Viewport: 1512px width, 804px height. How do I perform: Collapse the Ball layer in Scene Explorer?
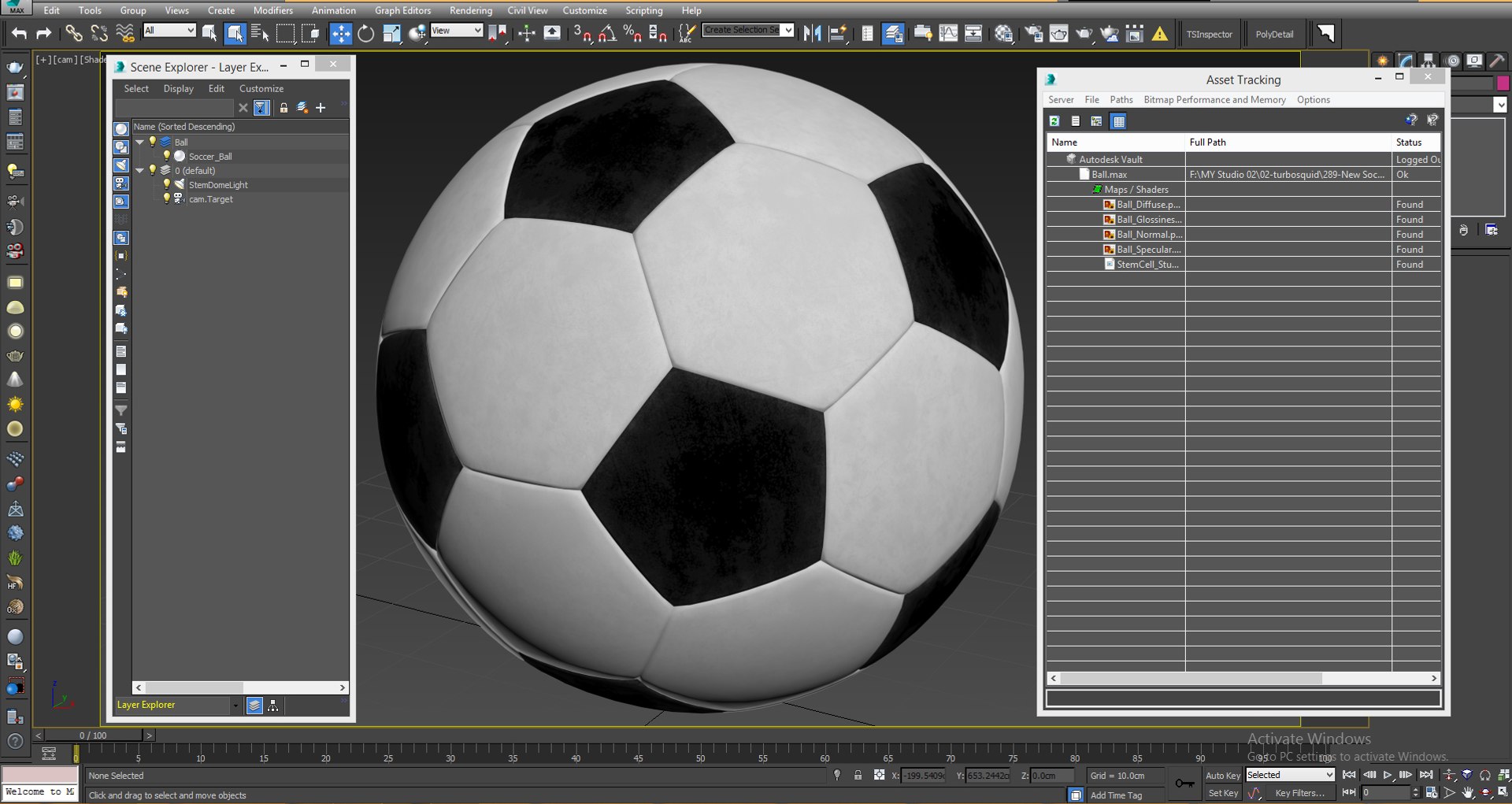pyautogui.click(x=140, y=142)
